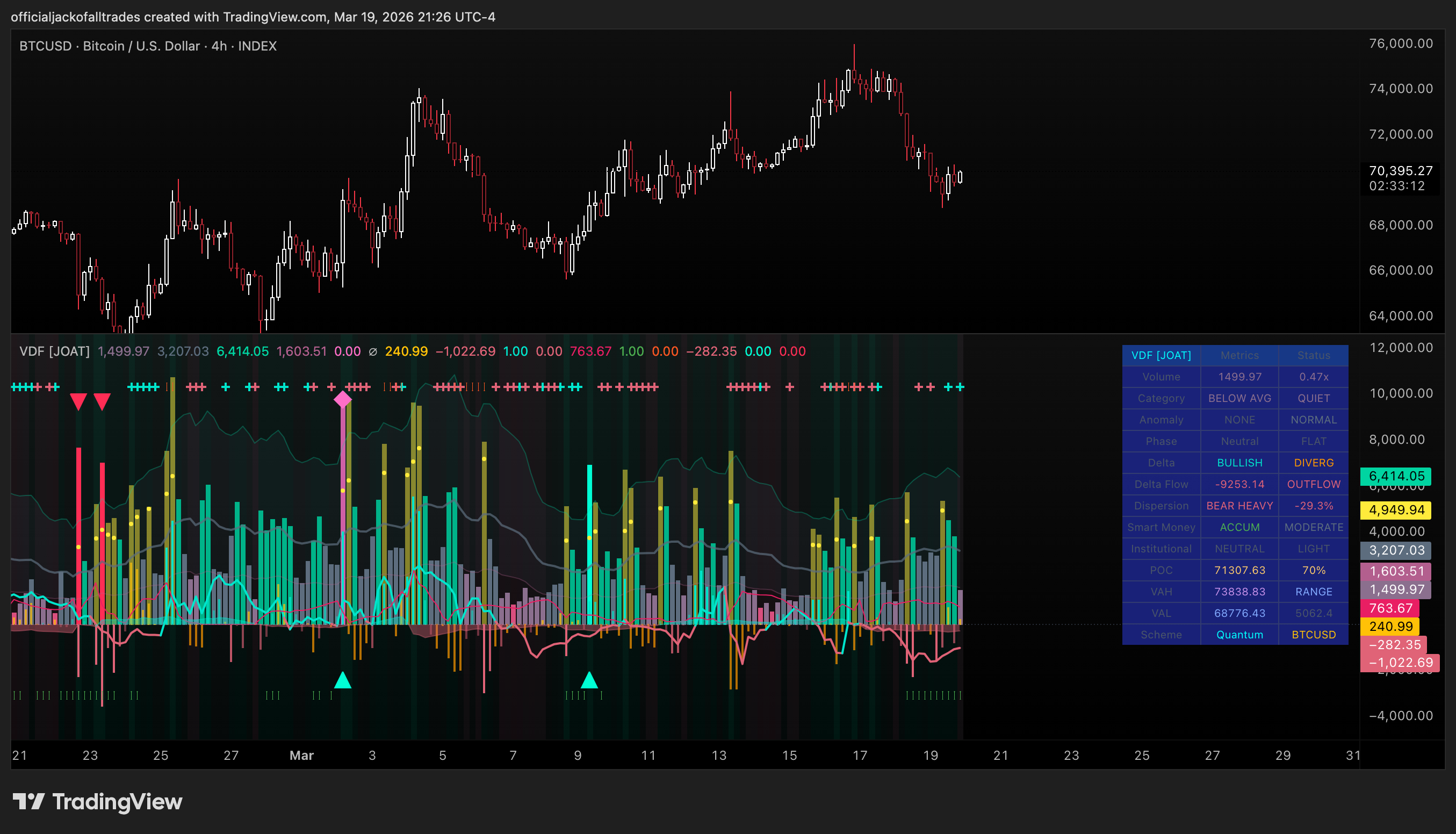Click the BULLISH cell in the Delta row
1456x834 pixels.
click(x=1239, y=463)
